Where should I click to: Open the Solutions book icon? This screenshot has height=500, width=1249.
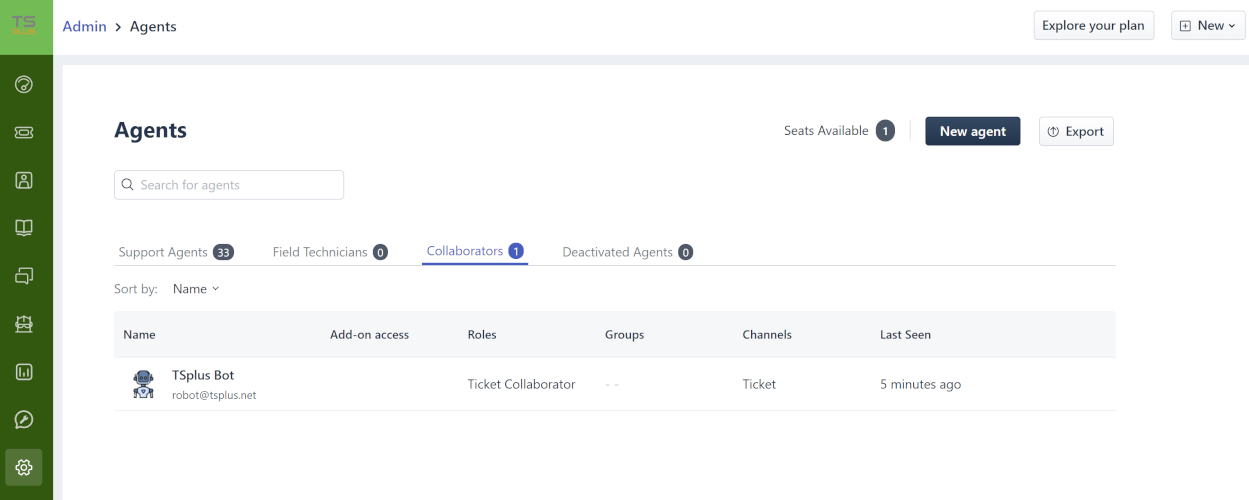point(24,228)
